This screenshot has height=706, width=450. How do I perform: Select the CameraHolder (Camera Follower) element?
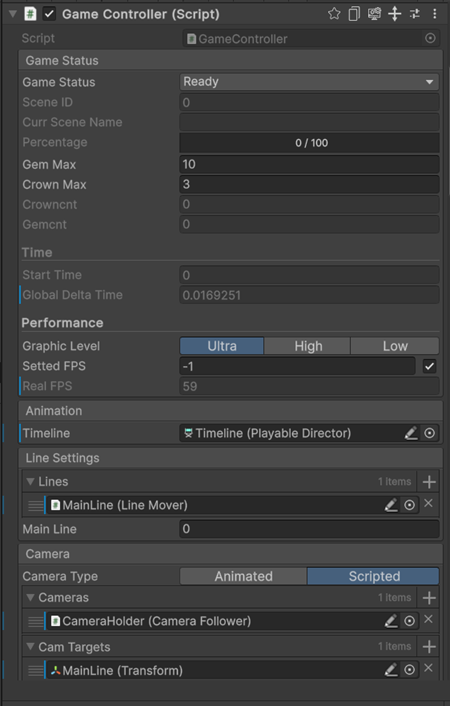[x=232, y=621]
